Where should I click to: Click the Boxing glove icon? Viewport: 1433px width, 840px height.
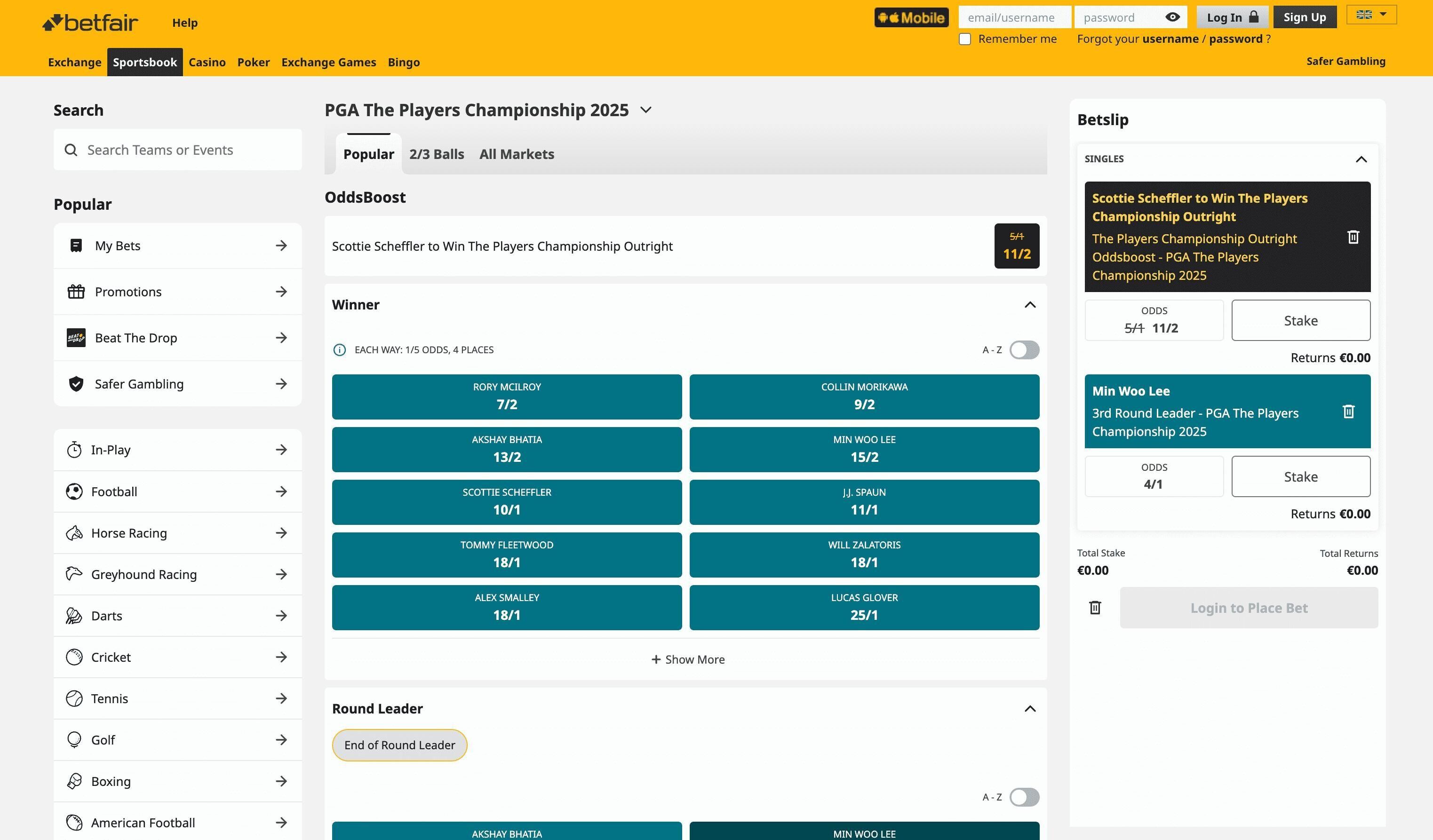click(74, 781)
